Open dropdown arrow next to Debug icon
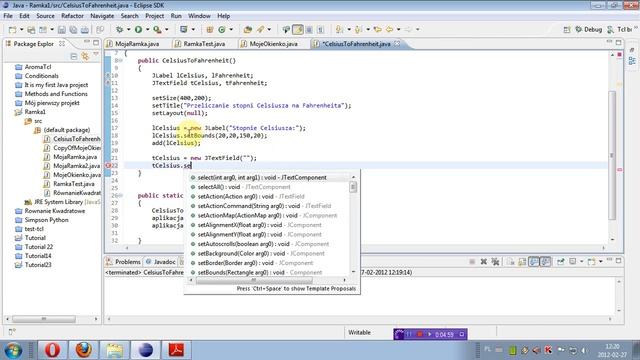The width and height of the screenshot is (640, 360). (x=128, y=30)
